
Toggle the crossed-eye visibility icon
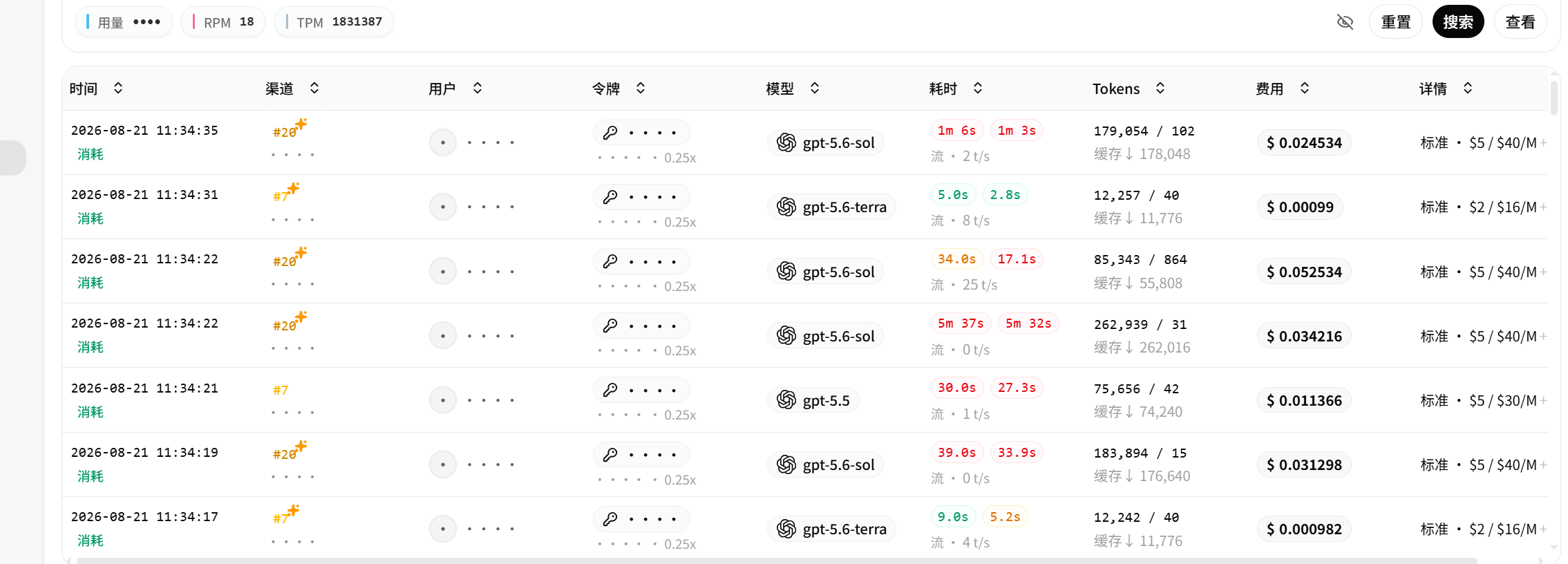click(x=1345, y=22)
